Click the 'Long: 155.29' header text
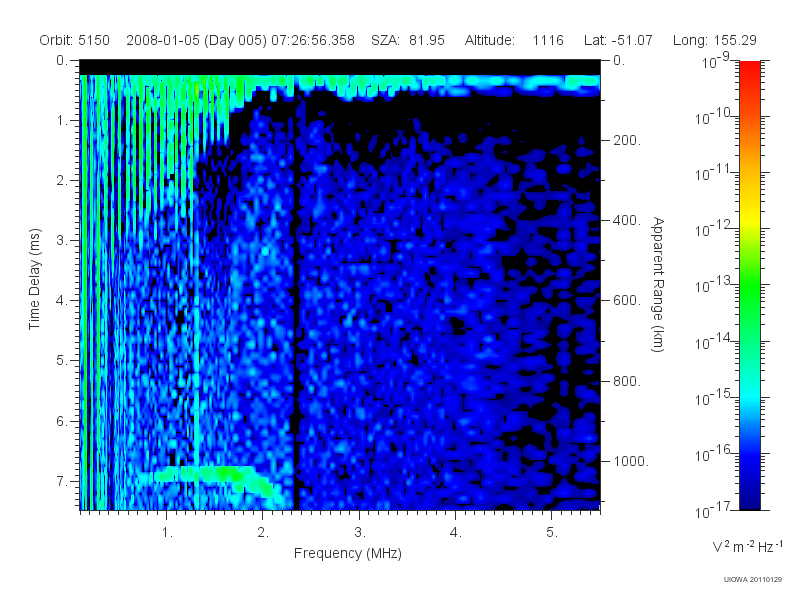 [x=714, y=40]
